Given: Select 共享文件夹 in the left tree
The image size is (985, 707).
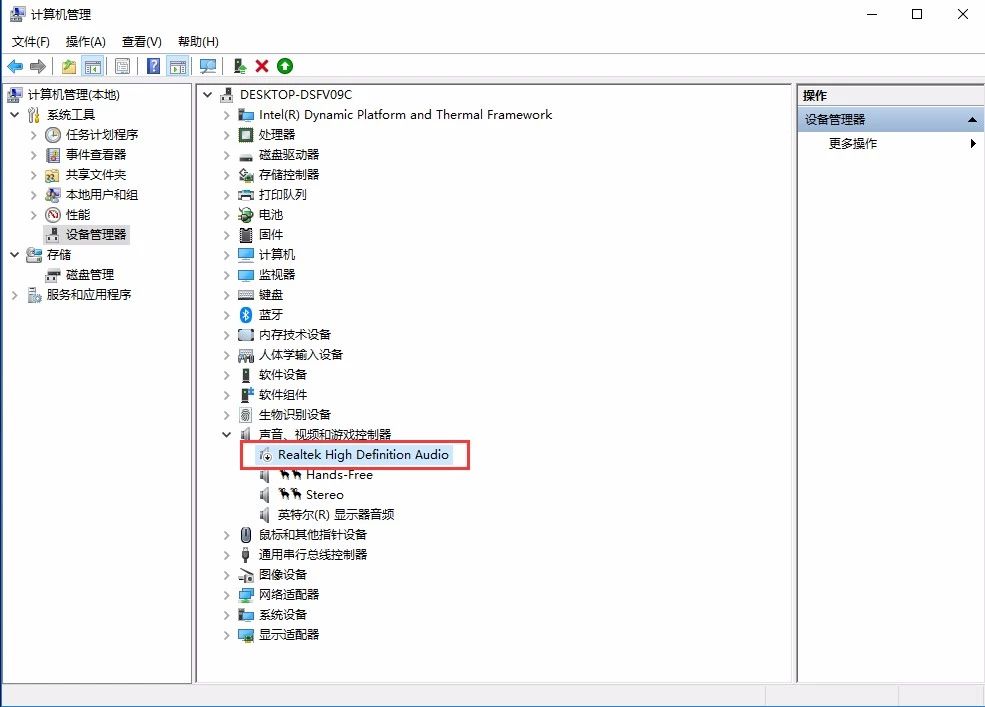Looking at the screenshot, I should (x=95, y=175).
